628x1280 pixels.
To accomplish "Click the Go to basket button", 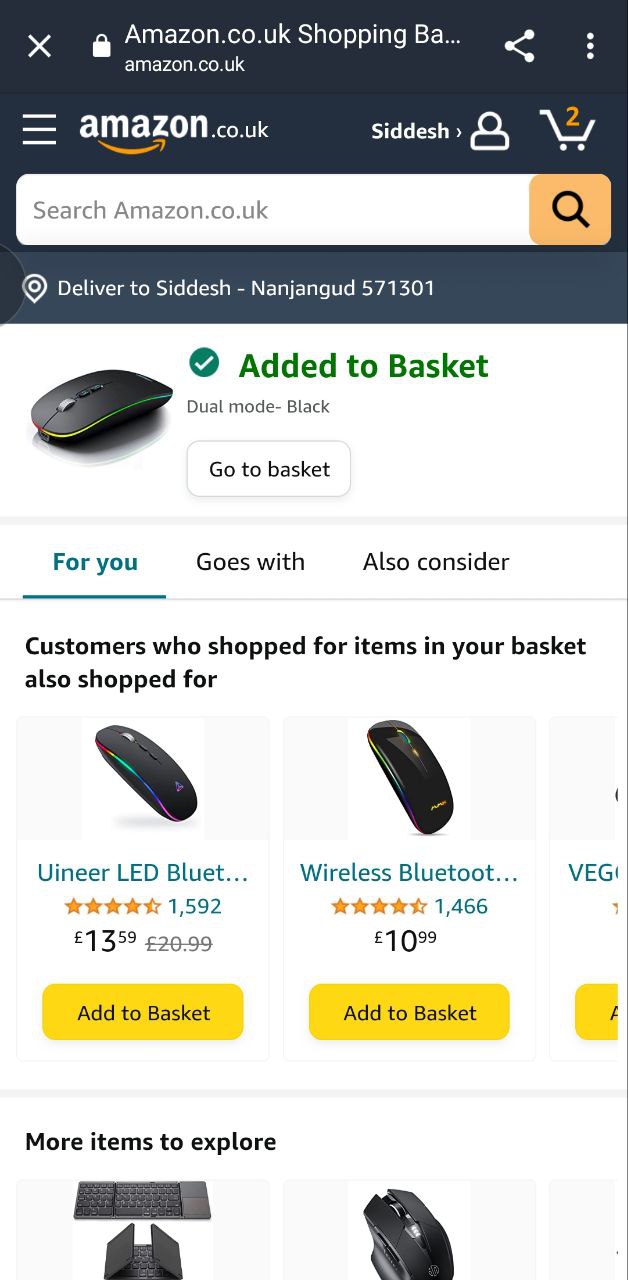I will pos(269,469).
